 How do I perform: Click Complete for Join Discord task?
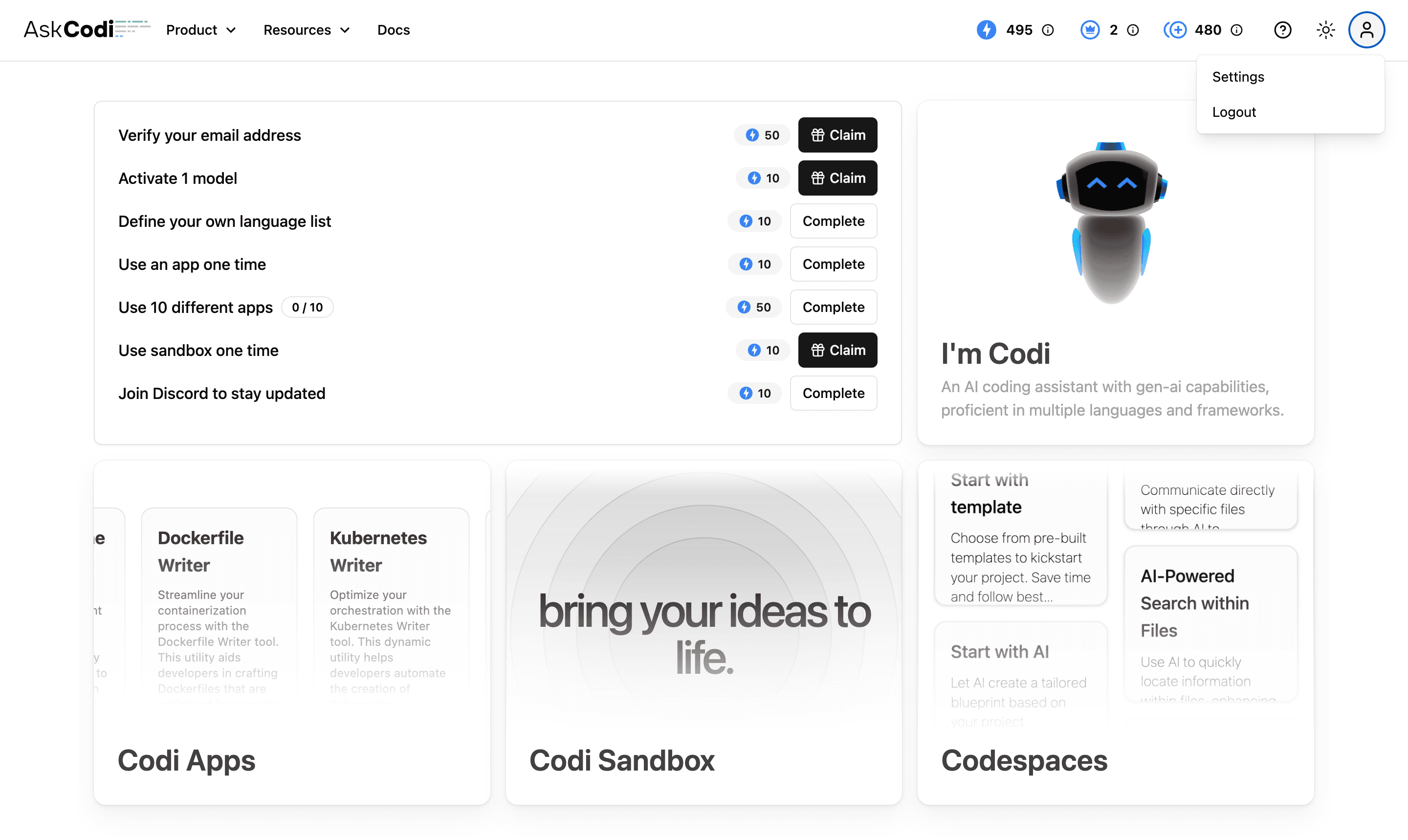coord(833,393)
